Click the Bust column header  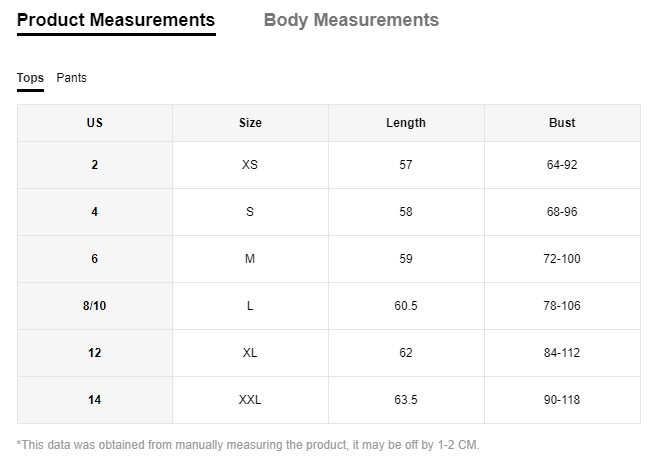click(x=562, y=123)
